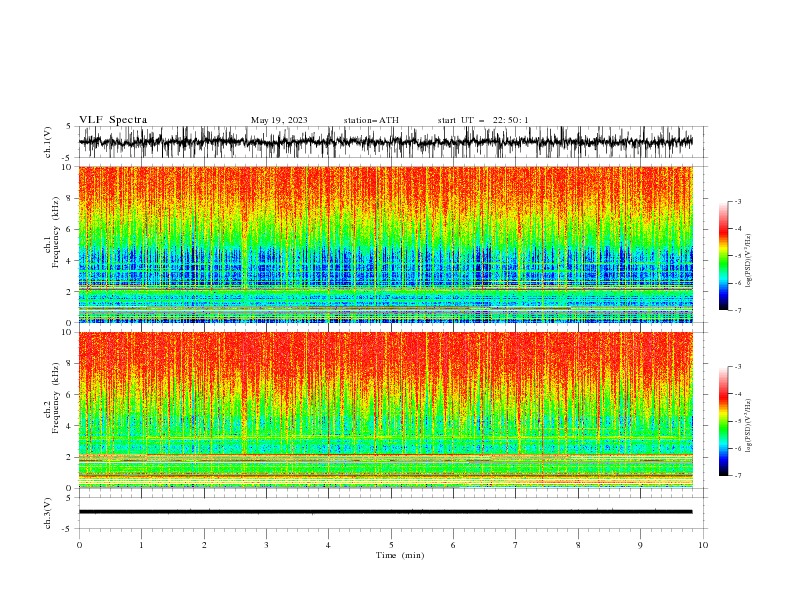The height and width of the screenshot is (612, 792).
Task: Click the ch.1 voltage waveform trace
Action: point(385,142)
